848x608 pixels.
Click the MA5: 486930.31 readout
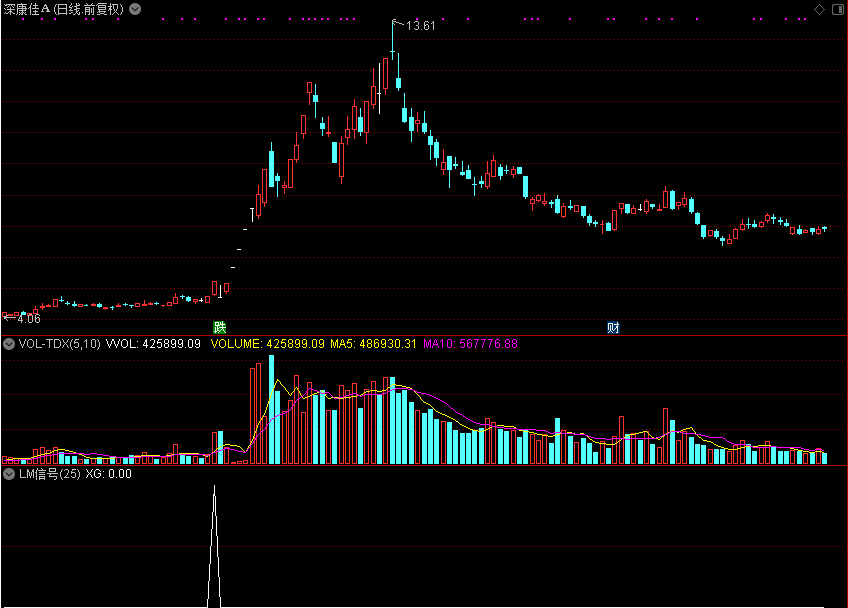(373, 344)
